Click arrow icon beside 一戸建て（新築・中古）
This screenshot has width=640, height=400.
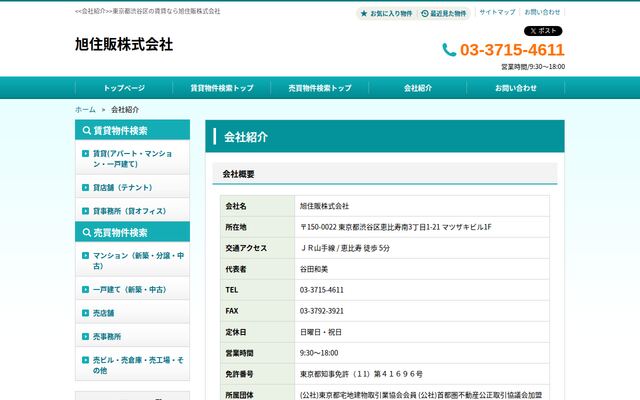point(85,289)
